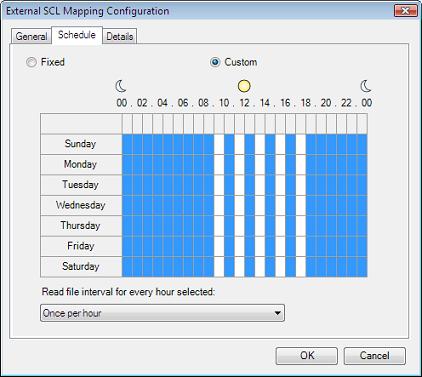Select the entire Sunday row header
Image resolution: width=422 pixels, height=377 pixels.
click(81, 144)
